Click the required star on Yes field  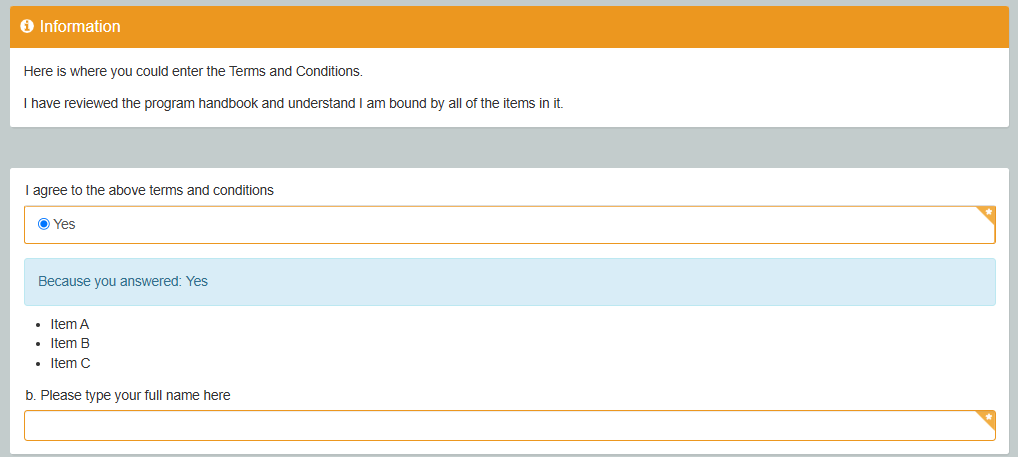[988, 212]
